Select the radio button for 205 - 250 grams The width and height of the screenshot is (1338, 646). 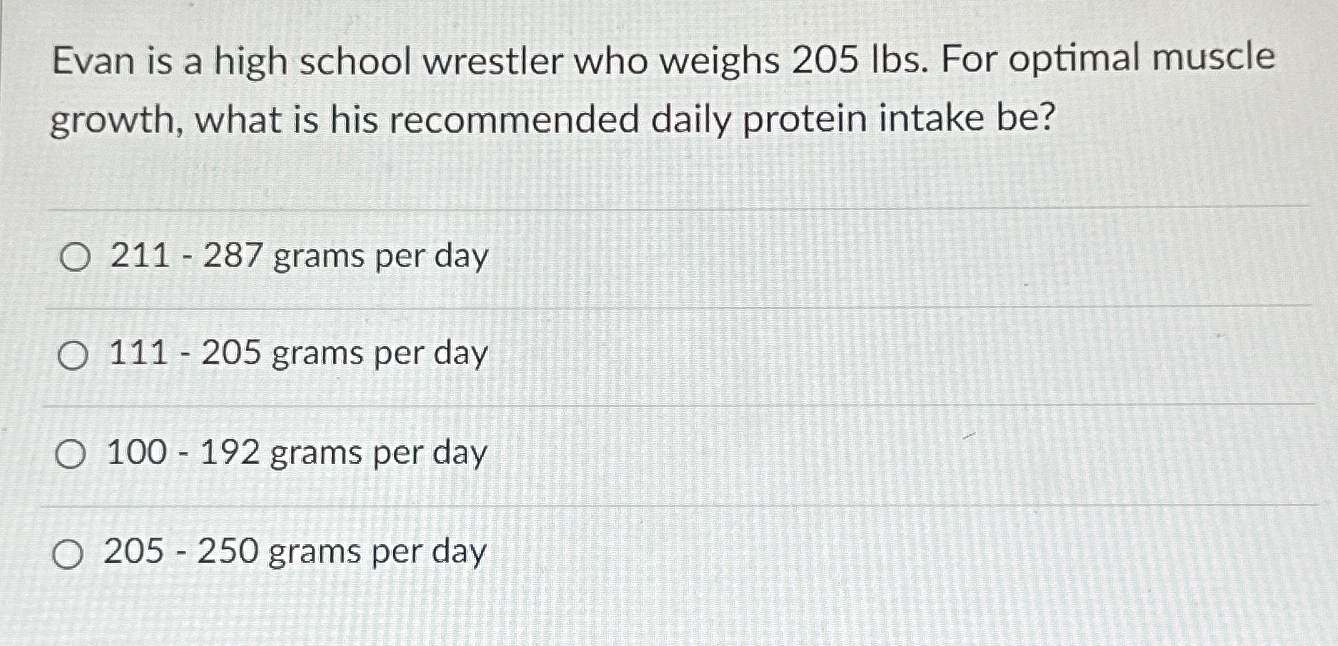[x=71, y=553]
